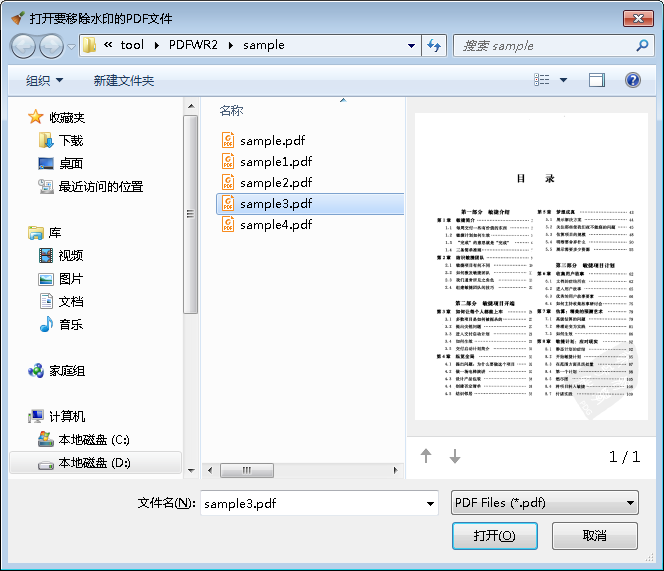Click the magnifier search icon
Image resolution: width=664 pixels, height=571 pixels.
click(x=642, y=45)
